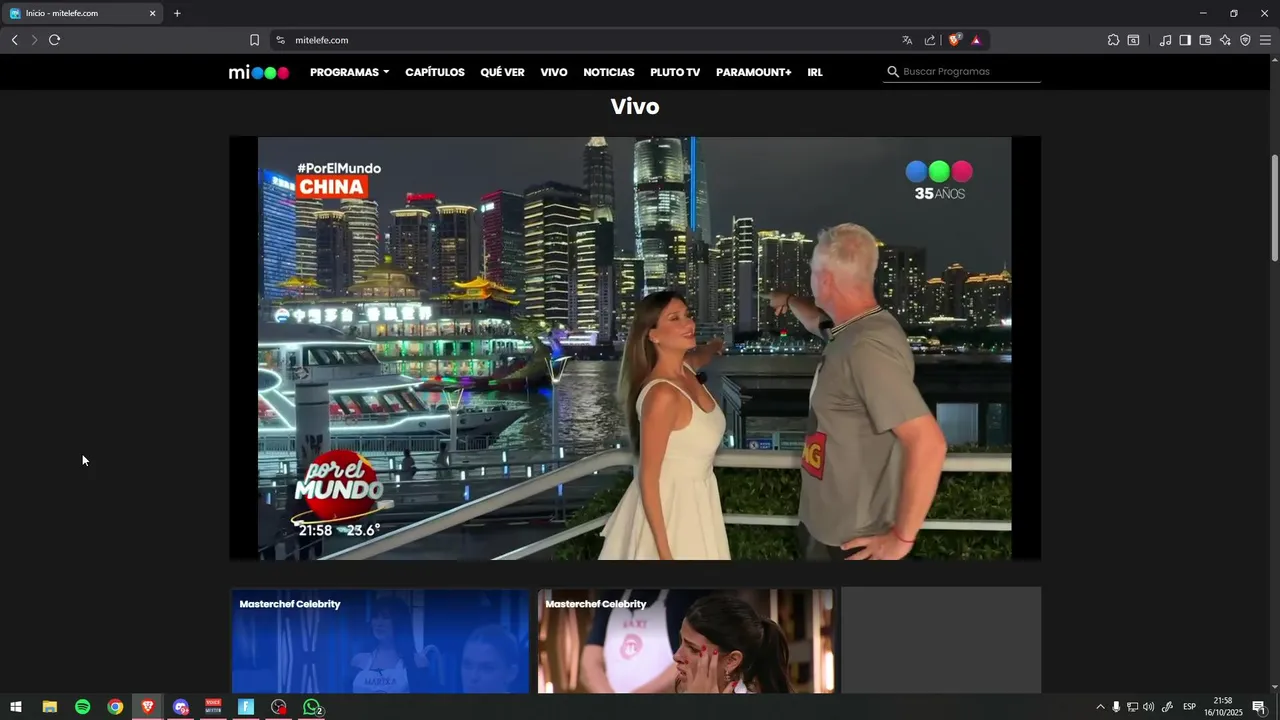
Task: Open Brave Shields lion icon
Action: click(955, 40)
